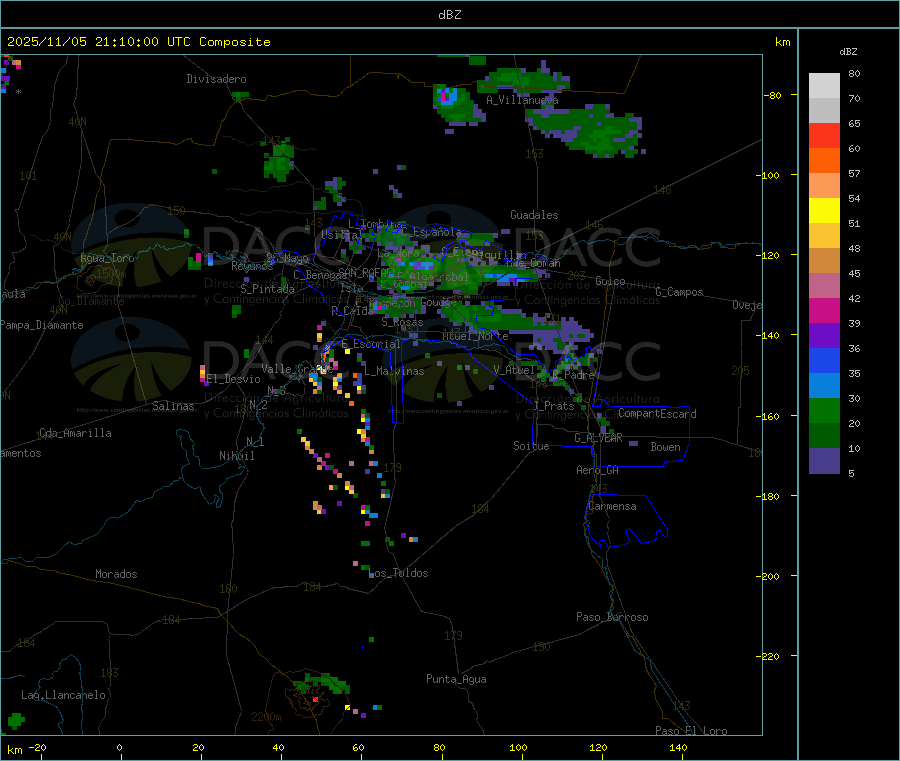Viewport: 900px width, 761px height.
Task: Click the Guadales location label
Action: [534, 215]
